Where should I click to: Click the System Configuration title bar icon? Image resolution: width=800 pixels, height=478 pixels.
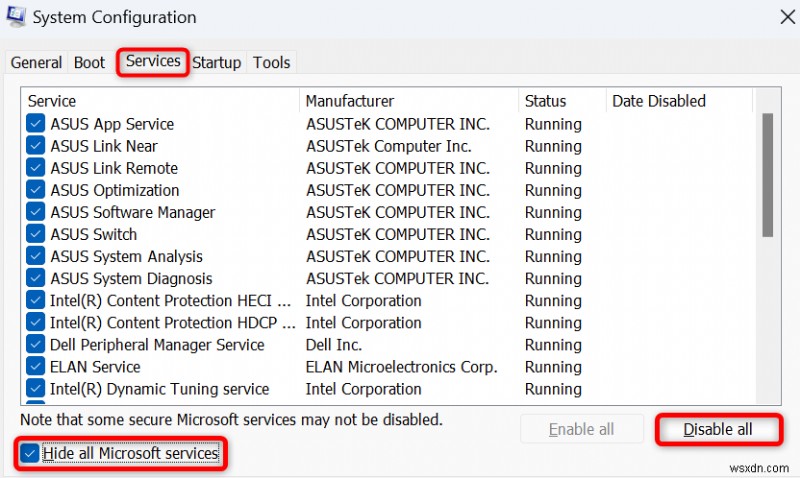[15, 16]
